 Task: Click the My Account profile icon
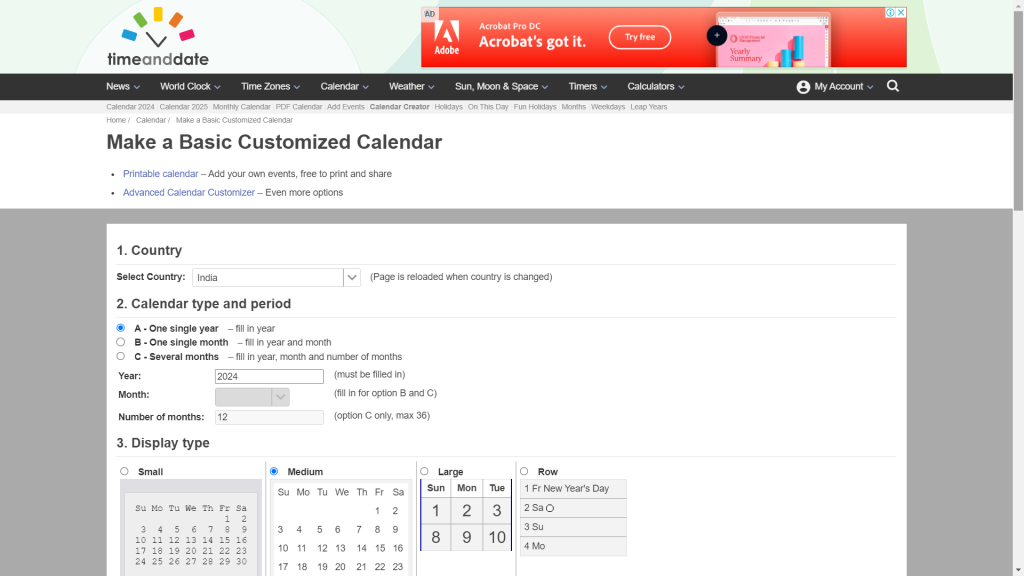[x=803, y=87]
